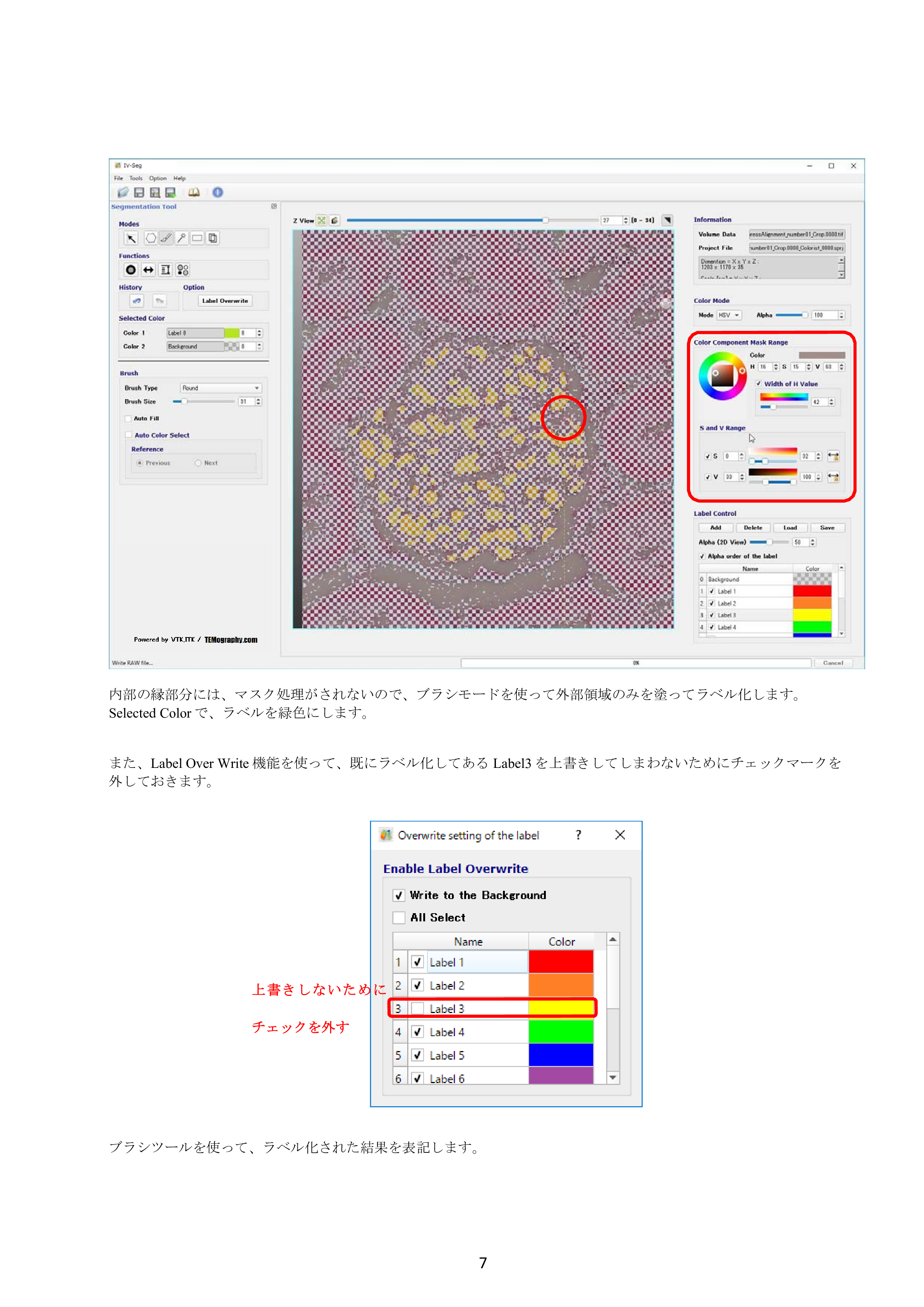The width and height of the screenshot is (924, 1307).
Task: Open the Previous reference radio option
Action: click(140, 463)
